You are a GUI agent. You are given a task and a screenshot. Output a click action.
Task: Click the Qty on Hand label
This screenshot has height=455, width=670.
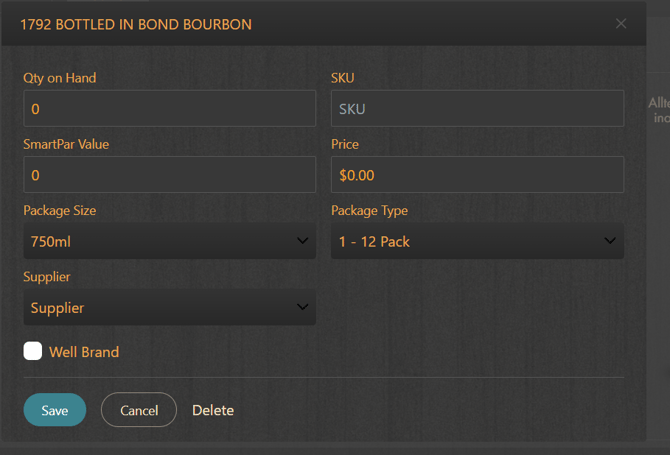60,78
